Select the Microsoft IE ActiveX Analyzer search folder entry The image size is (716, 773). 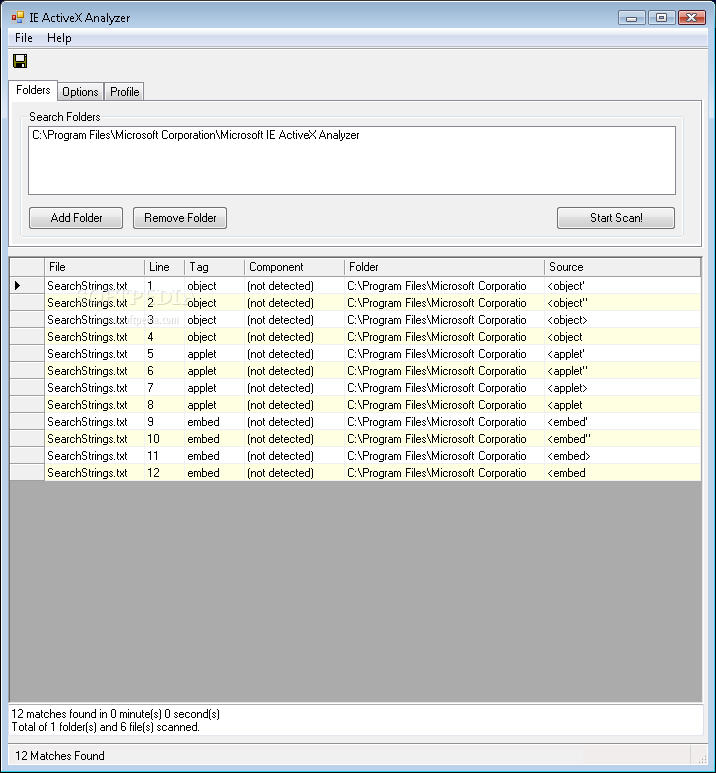[196, 135]
